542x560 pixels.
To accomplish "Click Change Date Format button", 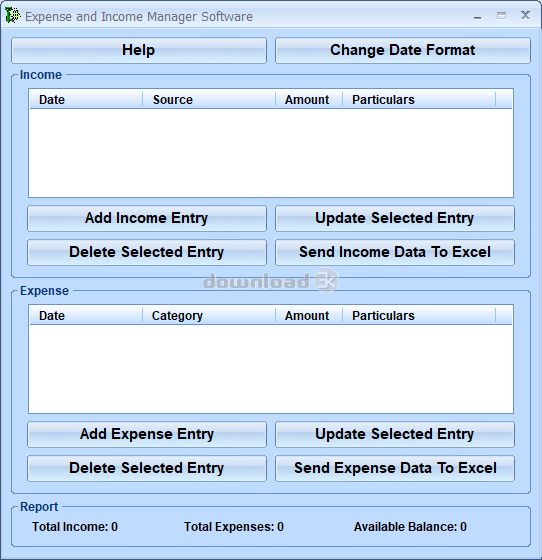I will (x=403, y=50).
